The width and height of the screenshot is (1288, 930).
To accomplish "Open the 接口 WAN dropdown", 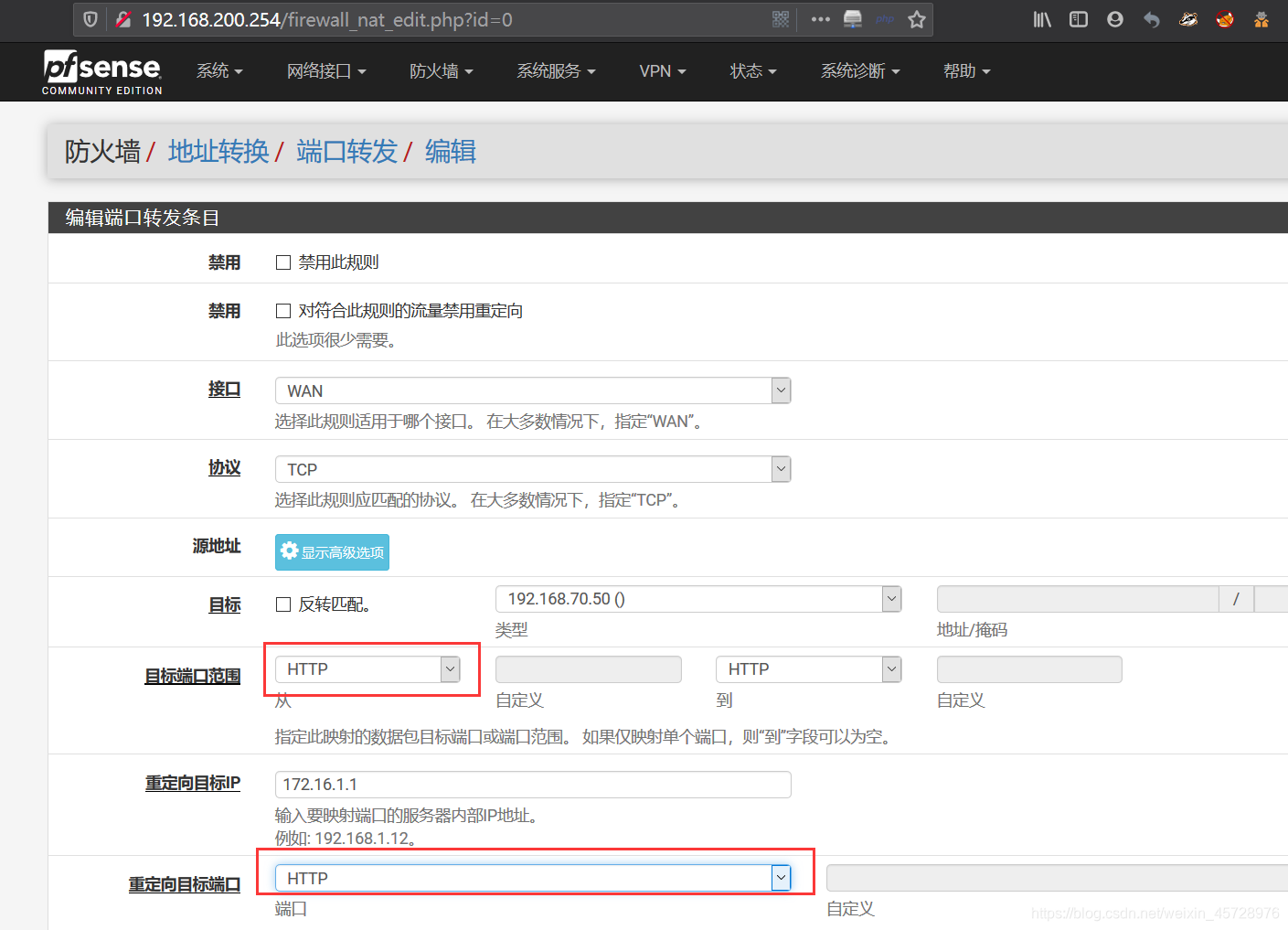I will [x=533, y=390].
